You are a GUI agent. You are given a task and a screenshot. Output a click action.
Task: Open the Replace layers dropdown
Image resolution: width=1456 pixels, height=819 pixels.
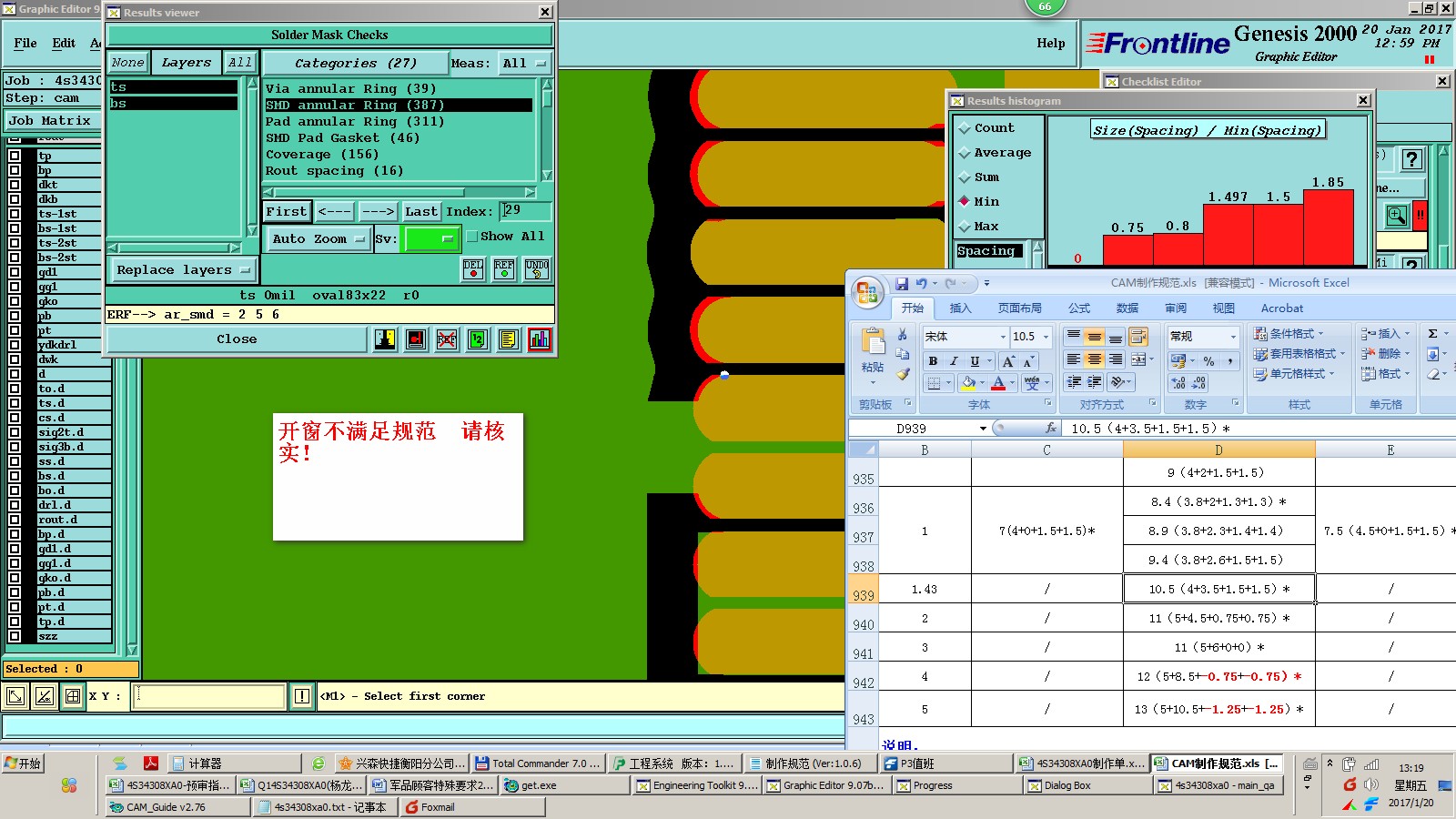pos(183,270)
